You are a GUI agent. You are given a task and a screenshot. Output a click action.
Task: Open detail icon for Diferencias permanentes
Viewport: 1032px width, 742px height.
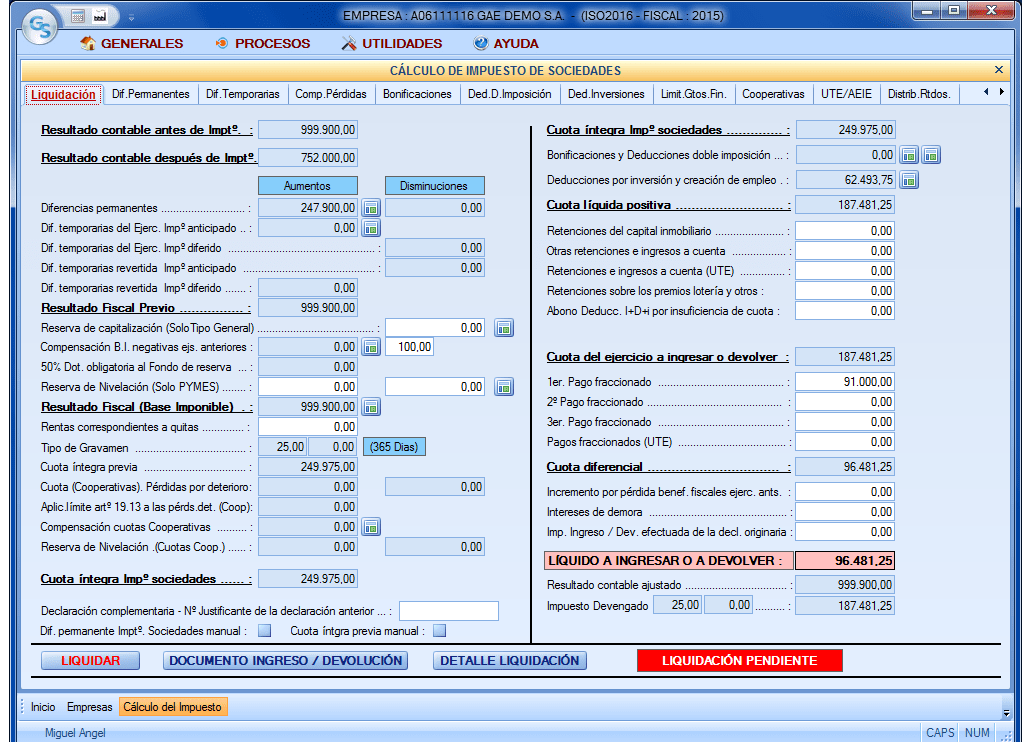[x=371, y=208]
